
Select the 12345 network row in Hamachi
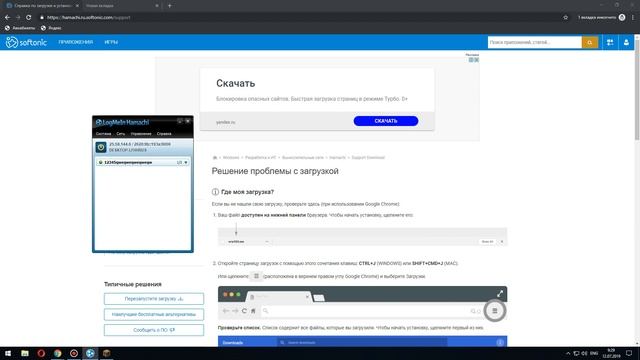tap(142, 162)
